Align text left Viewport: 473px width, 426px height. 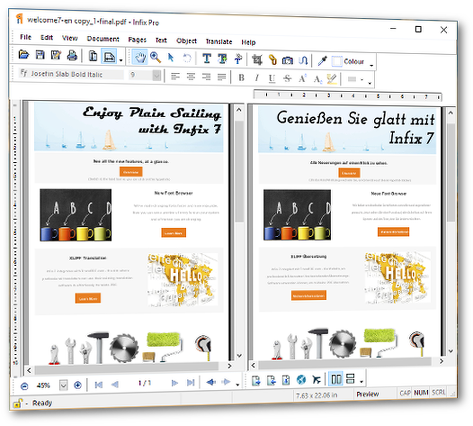coord(175,77)
